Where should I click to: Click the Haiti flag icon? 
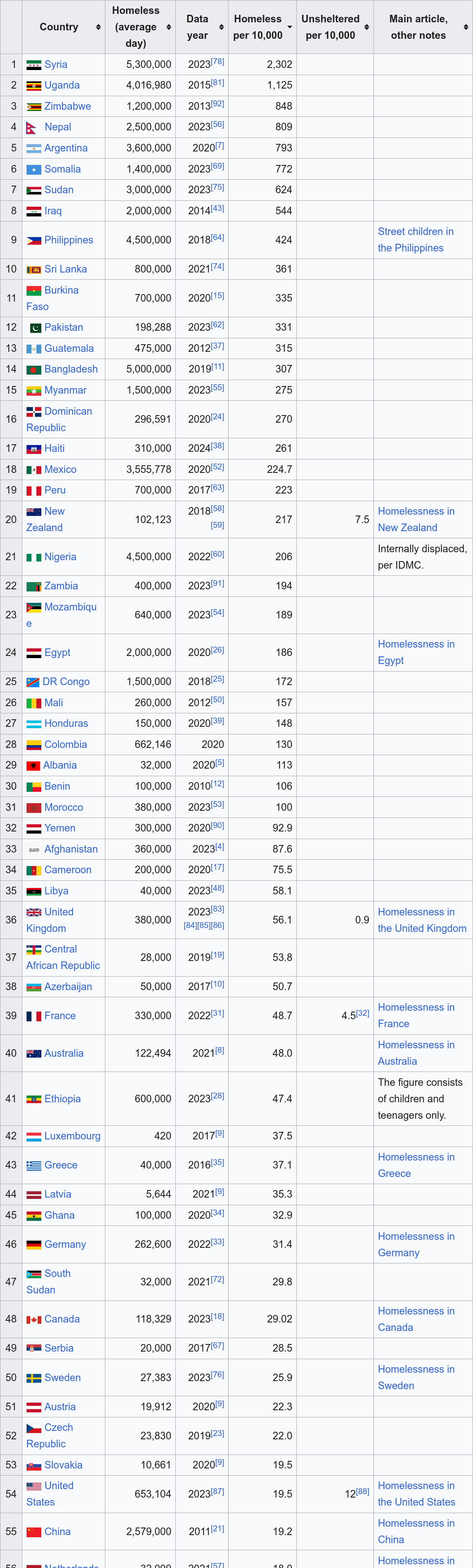(x=33, y=449)
